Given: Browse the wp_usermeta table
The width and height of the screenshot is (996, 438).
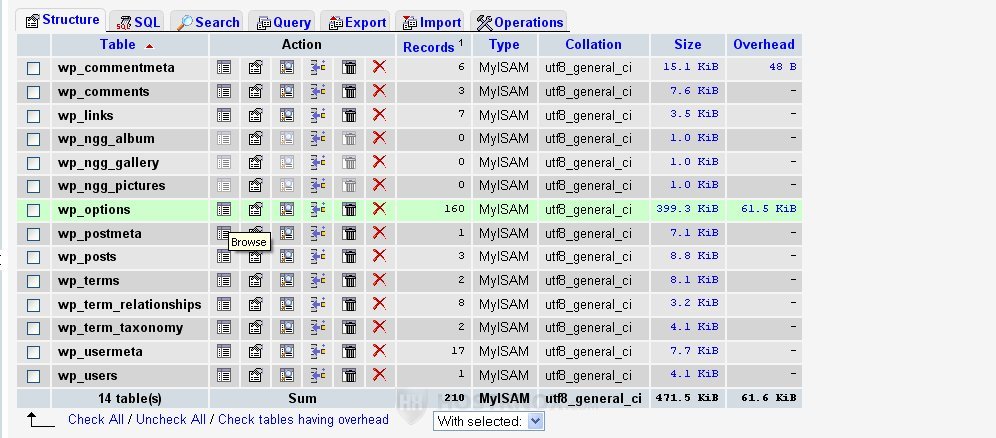Looking at the screenshot, I should [x=224, y=352].
